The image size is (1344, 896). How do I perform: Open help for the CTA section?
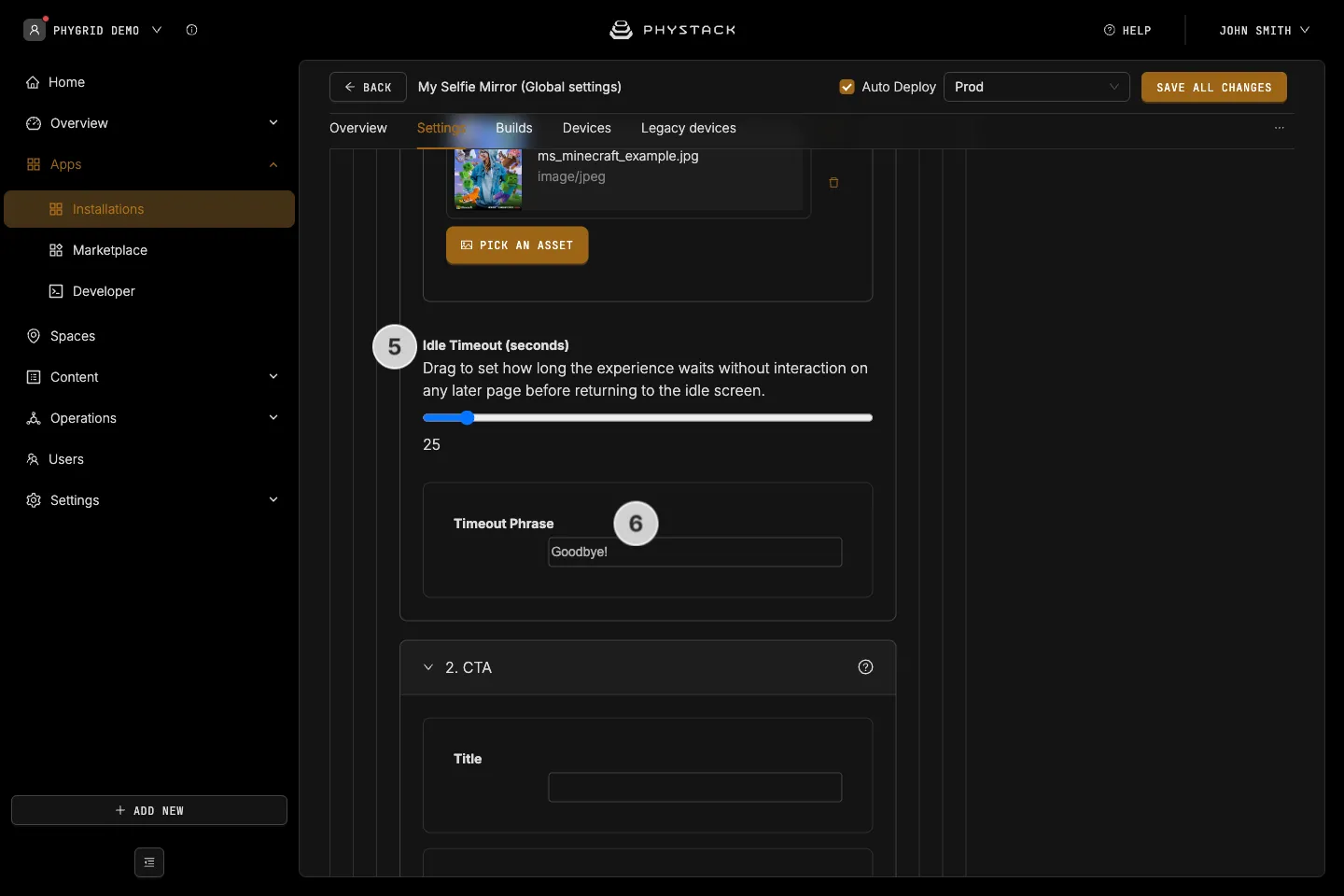[865, 667]
